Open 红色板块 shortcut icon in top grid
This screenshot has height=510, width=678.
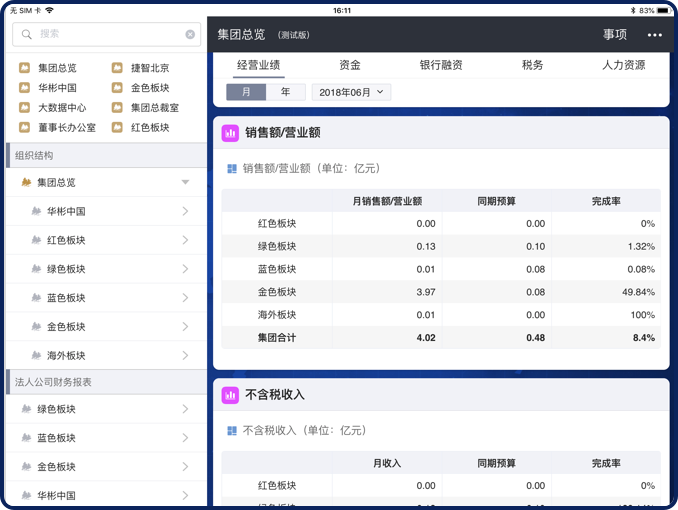(x=117, y=128)
